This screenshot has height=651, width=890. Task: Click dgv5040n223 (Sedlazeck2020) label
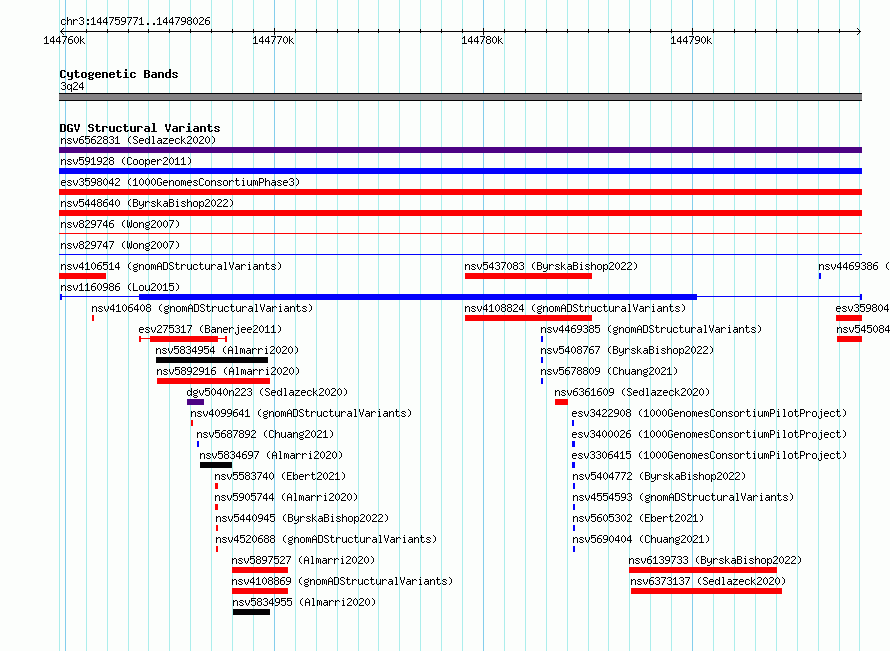267,392
